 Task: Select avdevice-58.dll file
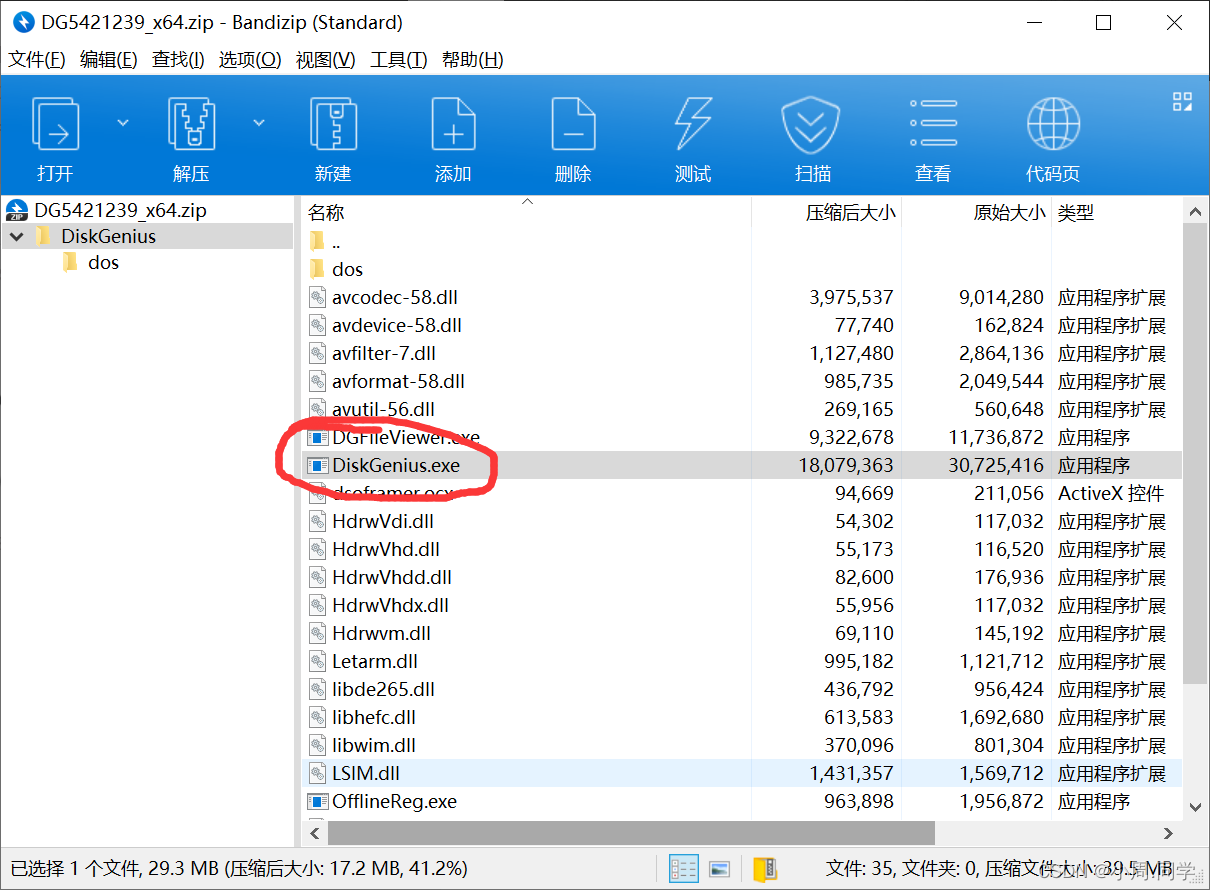(x=397, y=325)
